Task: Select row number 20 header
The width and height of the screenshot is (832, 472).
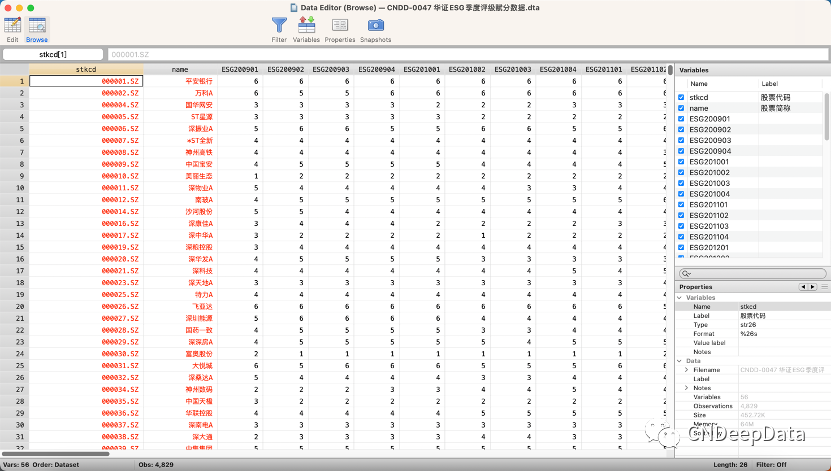Action: tap(14, 307)
